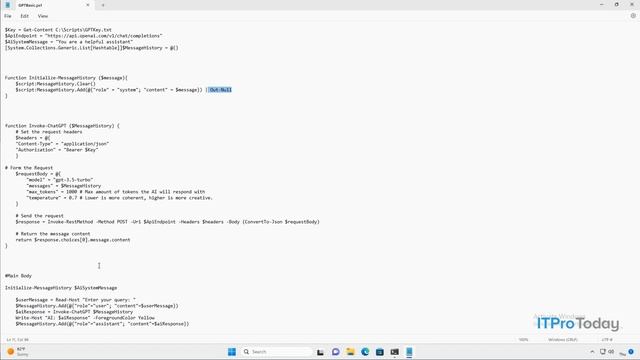Open the Edit menu

24,16
